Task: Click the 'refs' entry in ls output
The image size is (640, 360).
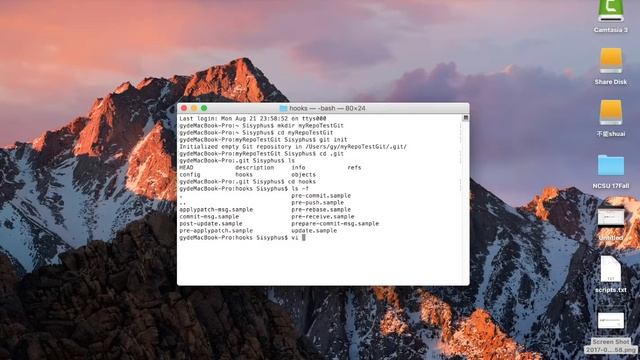Action: (354, 167)
